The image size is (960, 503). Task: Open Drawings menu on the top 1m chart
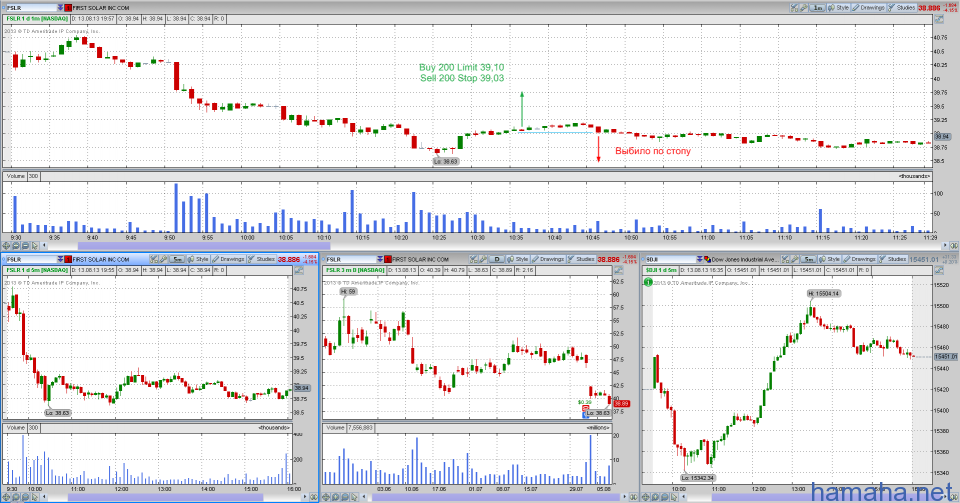point(868,8)
